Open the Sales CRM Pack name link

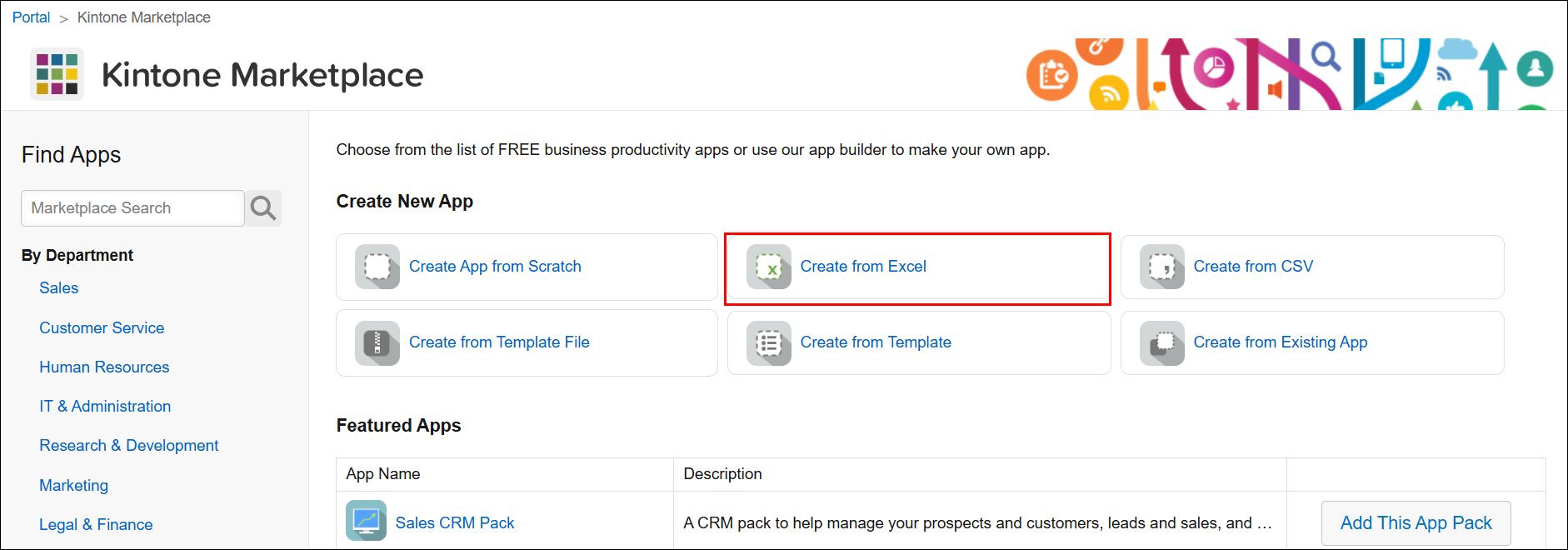(455, 523)
